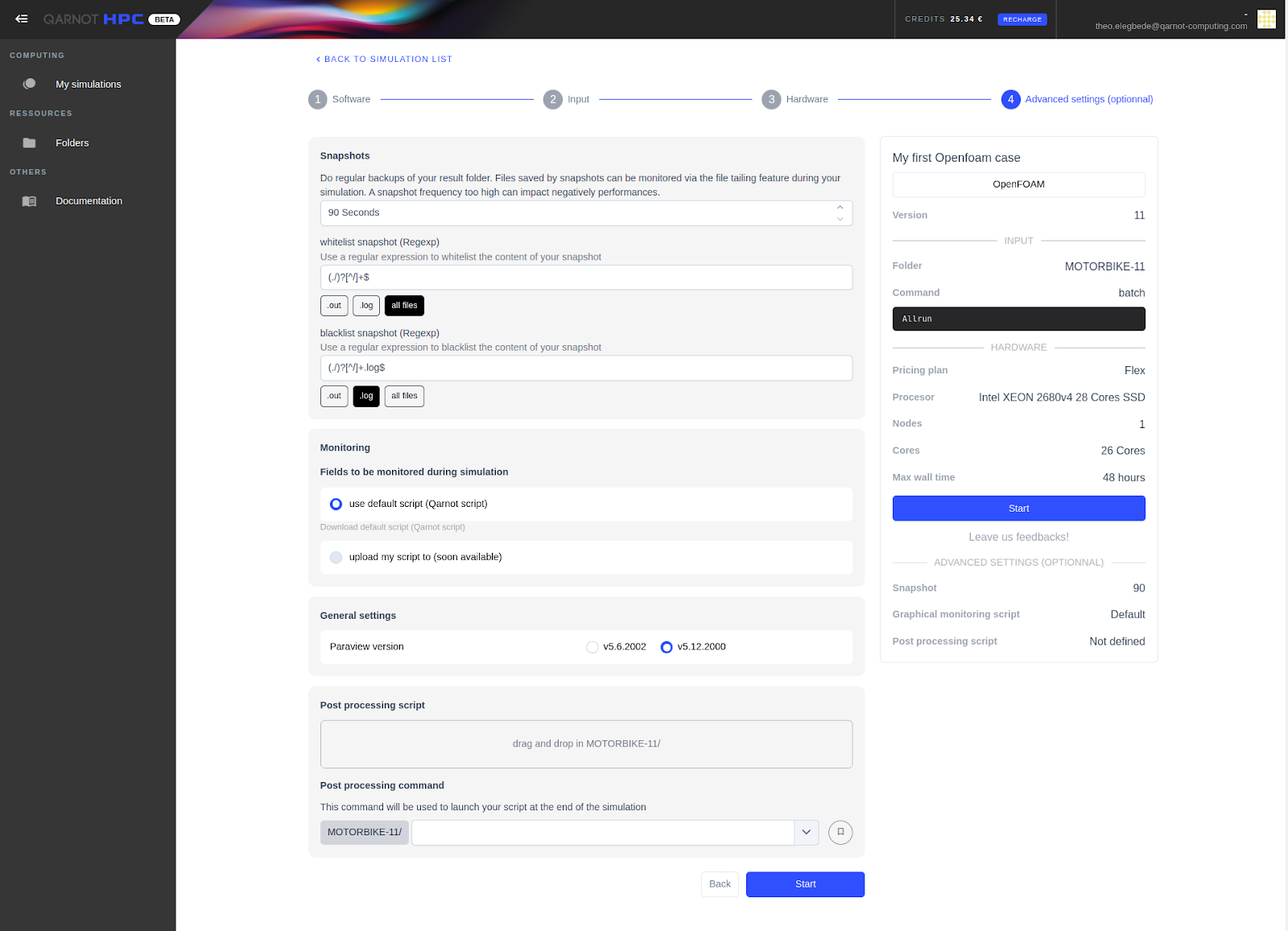Select upload my script radio option
This screenshot has height=931, width=1288.
(336, 557)
